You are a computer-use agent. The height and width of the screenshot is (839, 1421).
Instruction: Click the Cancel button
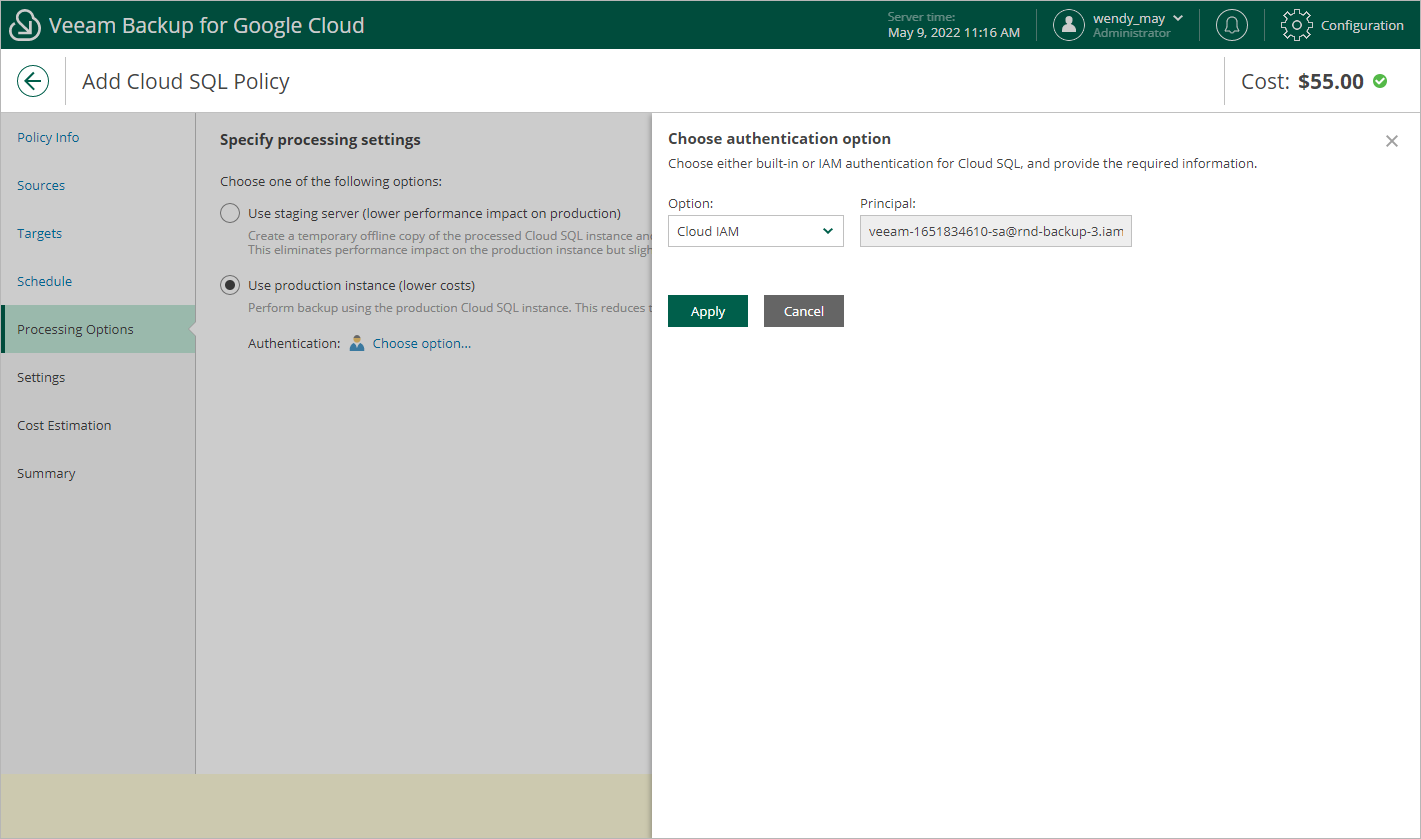(804, 311)
